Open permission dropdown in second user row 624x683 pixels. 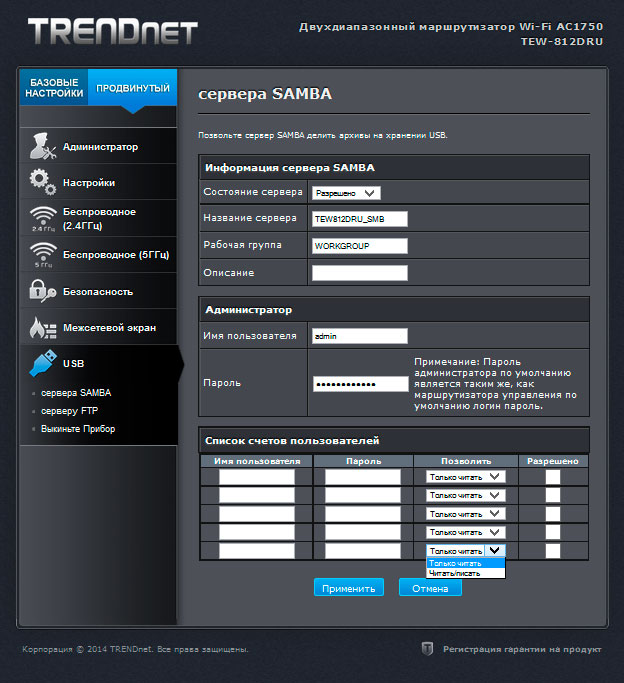coord(465,495)
